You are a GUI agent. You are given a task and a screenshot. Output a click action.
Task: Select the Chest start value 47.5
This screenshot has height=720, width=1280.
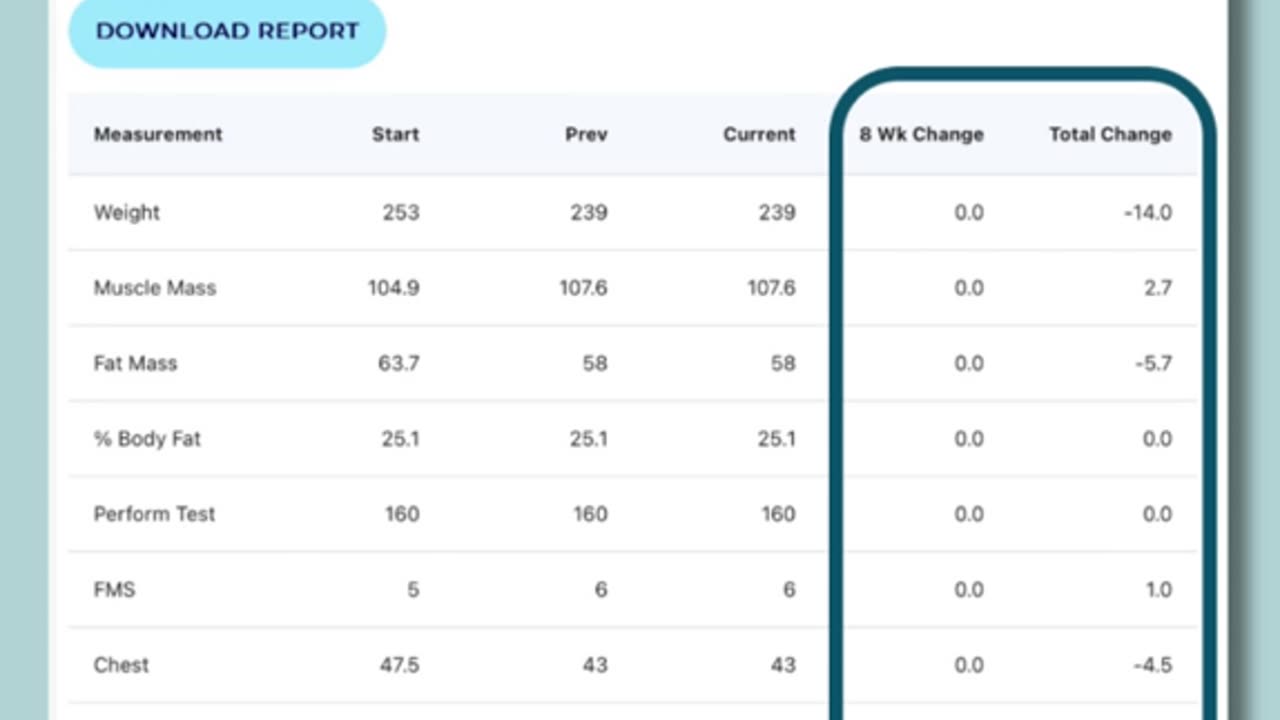(400, 665)
